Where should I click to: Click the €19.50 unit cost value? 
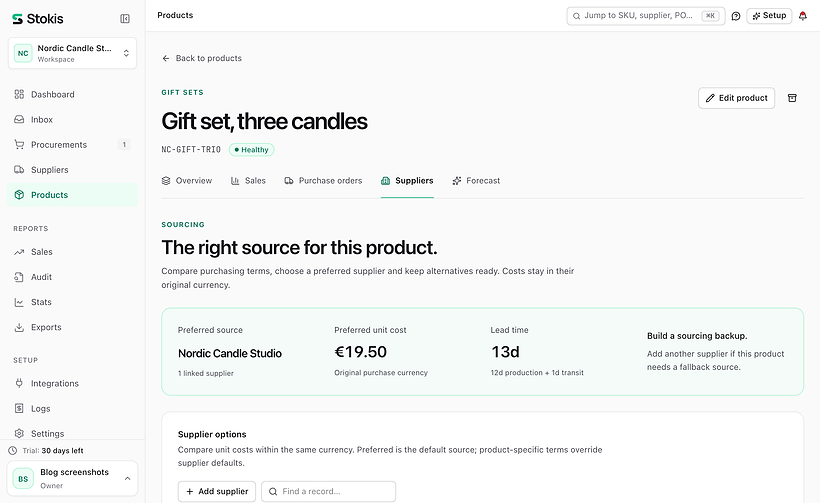360,352
